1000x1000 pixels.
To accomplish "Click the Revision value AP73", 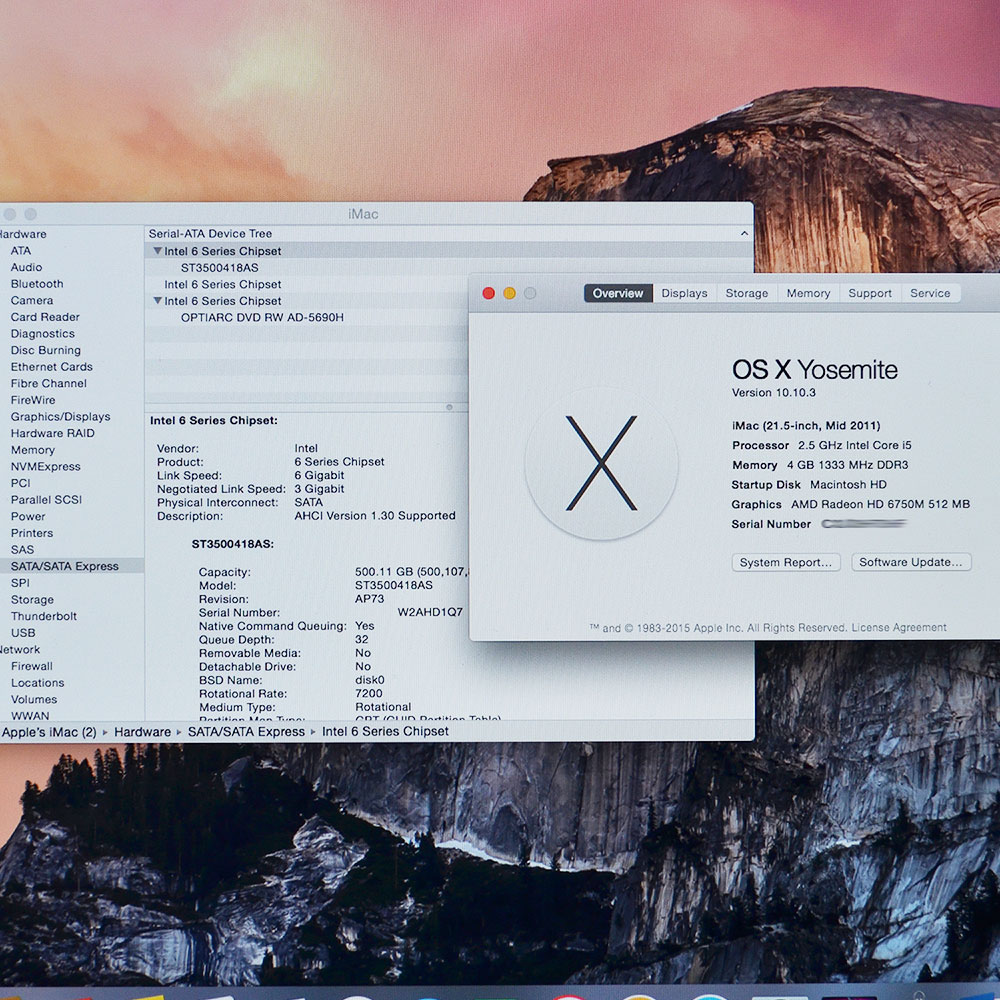I will (369, 599).
